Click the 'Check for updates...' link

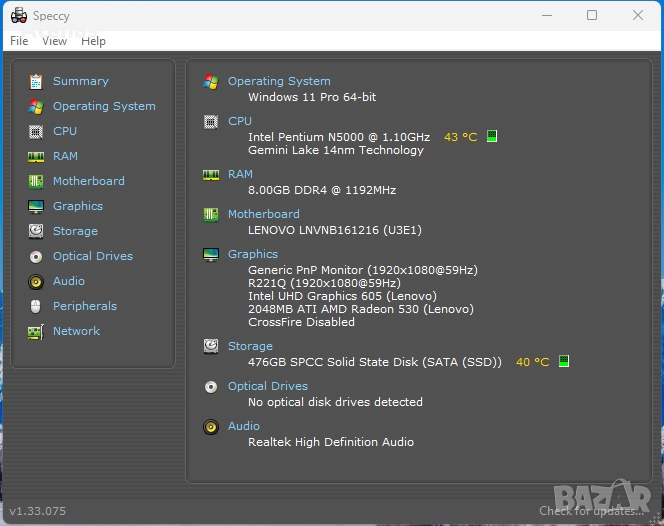[591, 511]
